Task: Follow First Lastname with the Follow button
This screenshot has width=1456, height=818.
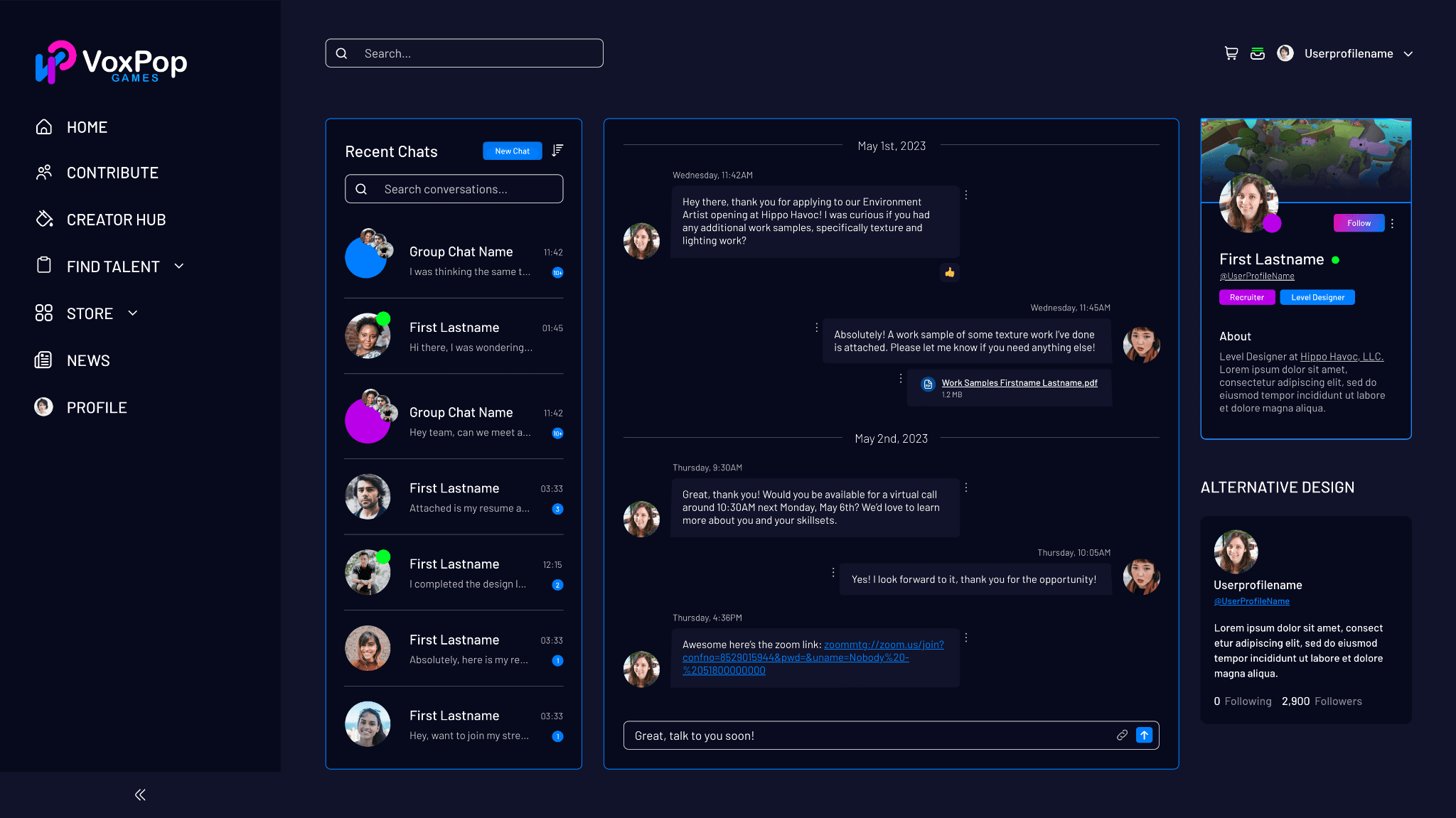Action: tap(1359, 223)
